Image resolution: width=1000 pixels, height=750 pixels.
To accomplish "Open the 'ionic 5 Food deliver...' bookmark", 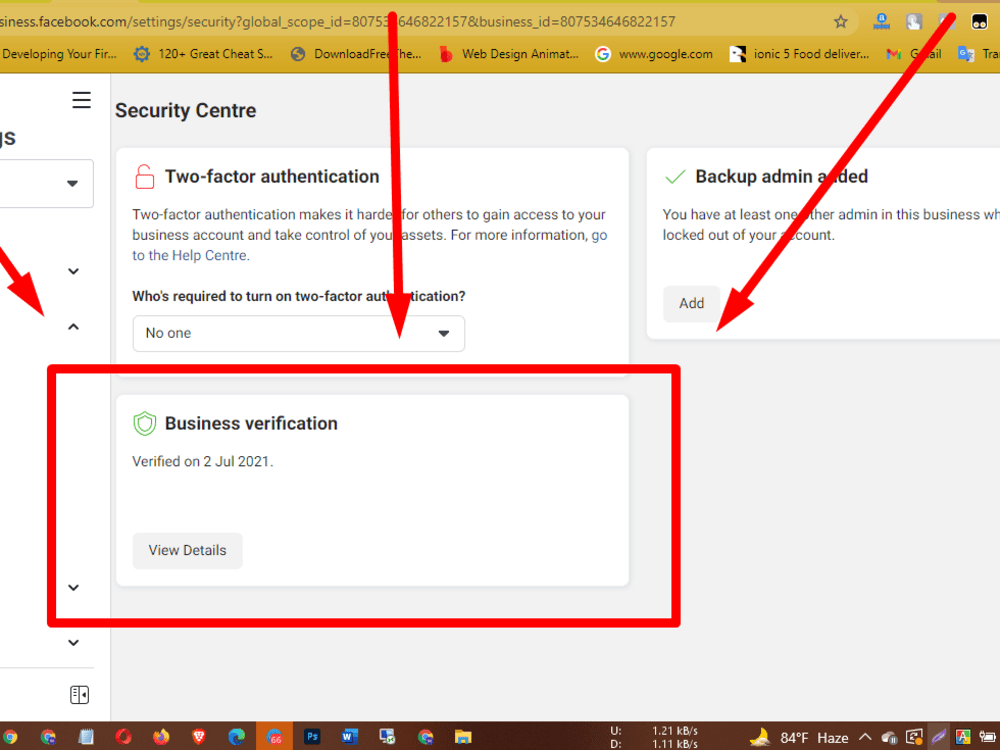I will coord(800,54).
